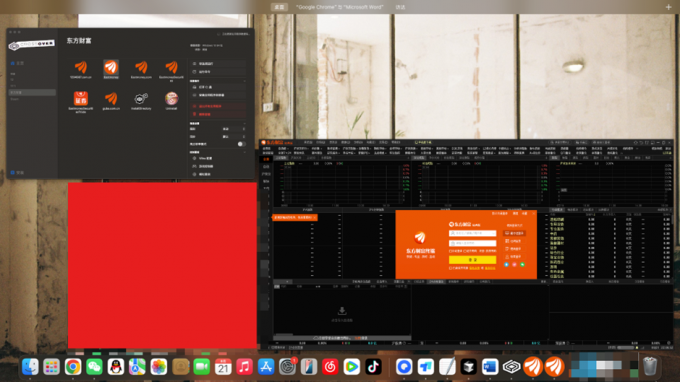This screenshot has height=382, width=680.
Task: Click the yellow 登录 login button
Action: 472,260
